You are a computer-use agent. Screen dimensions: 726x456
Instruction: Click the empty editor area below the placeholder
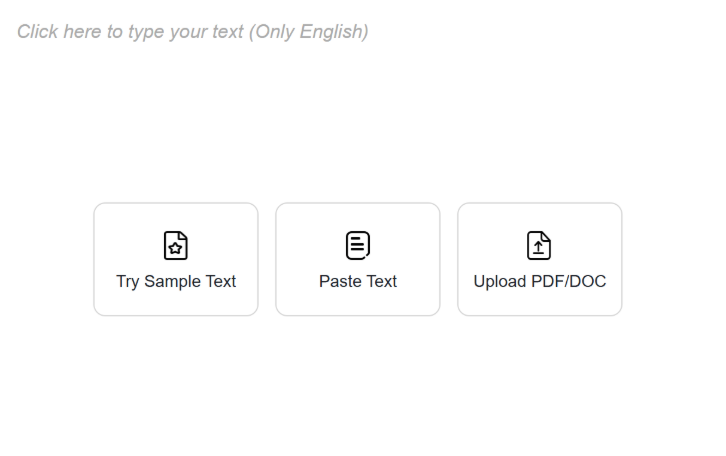tap(362, 120)
